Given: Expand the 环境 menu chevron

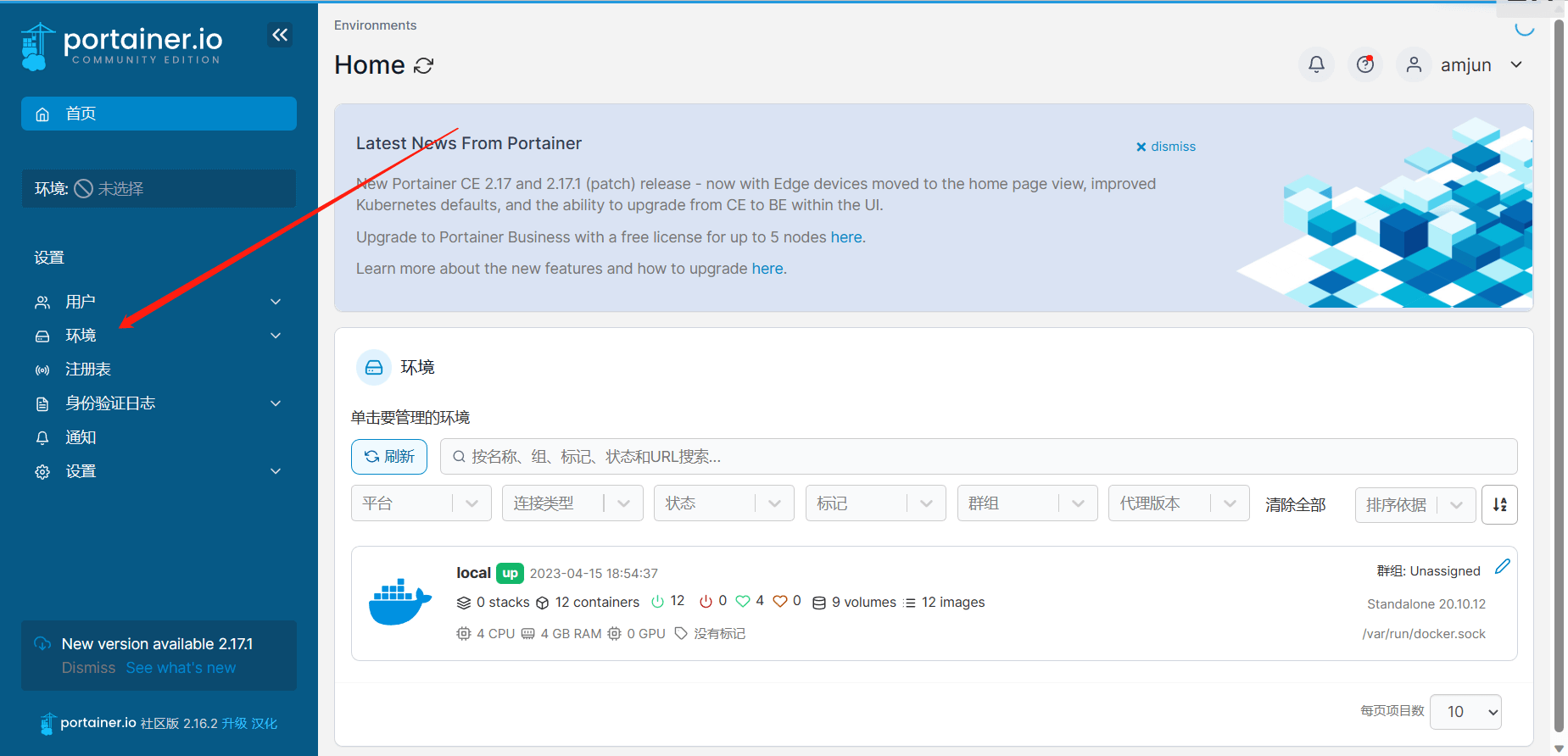Looking at the screenshot, I should pyautogui.click(x=276, y=336).
